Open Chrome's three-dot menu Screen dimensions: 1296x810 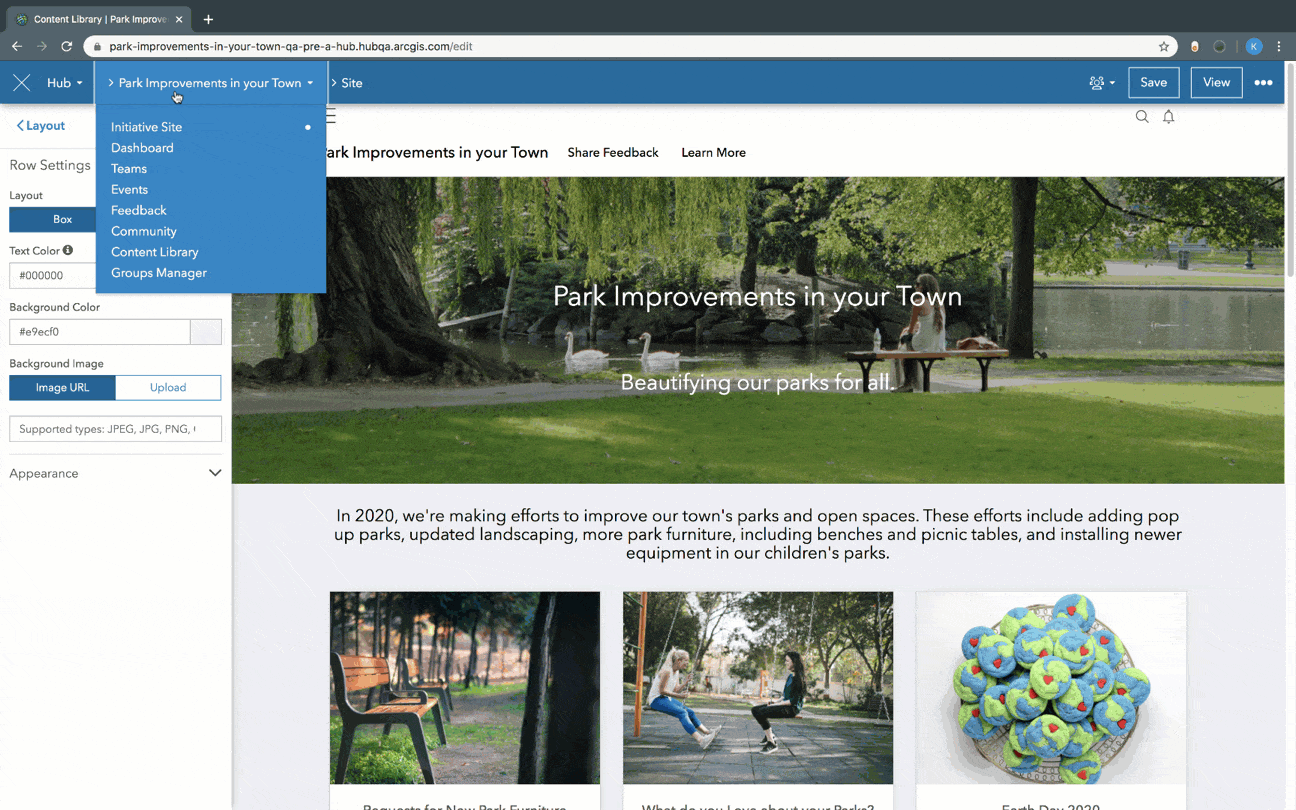click(1279, 46)
